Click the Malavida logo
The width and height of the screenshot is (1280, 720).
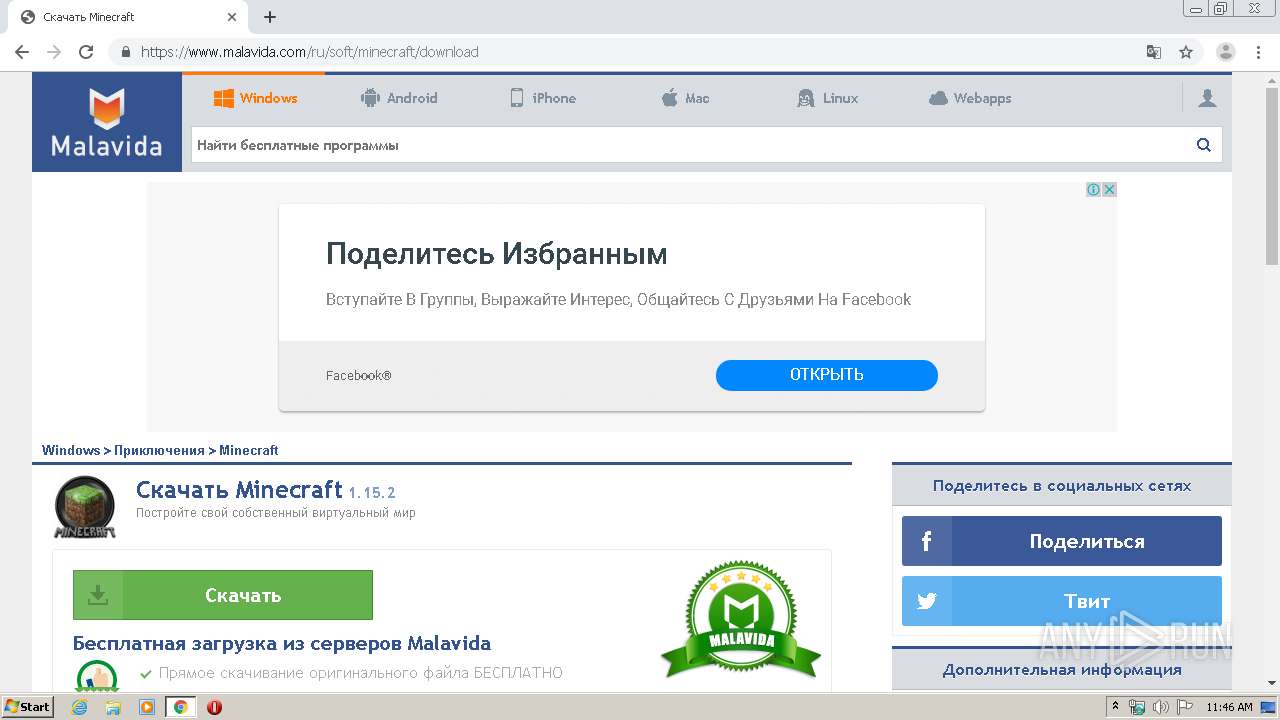click(107, 122)
